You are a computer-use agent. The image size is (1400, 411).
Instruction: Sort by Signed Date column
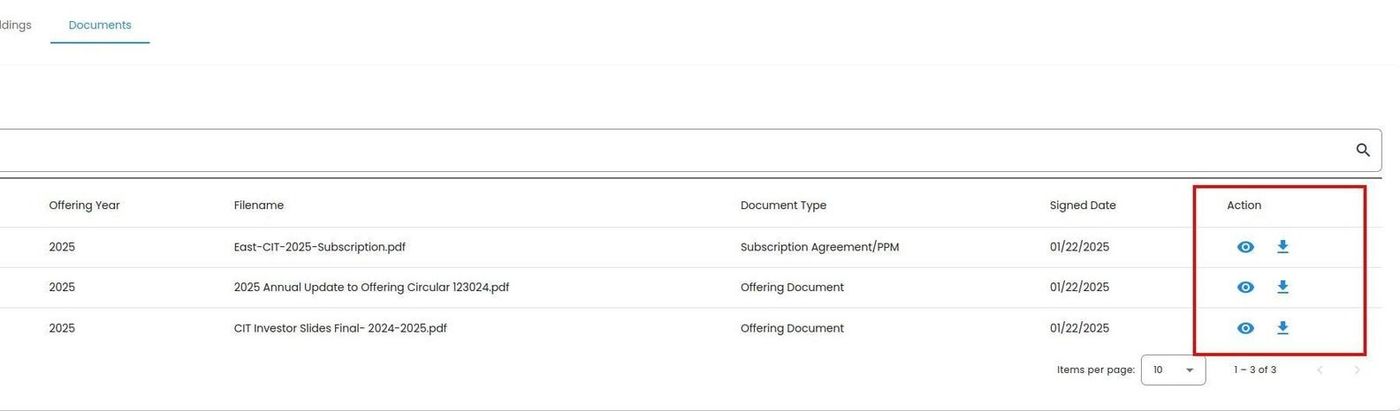click(x=1082, y=205)
